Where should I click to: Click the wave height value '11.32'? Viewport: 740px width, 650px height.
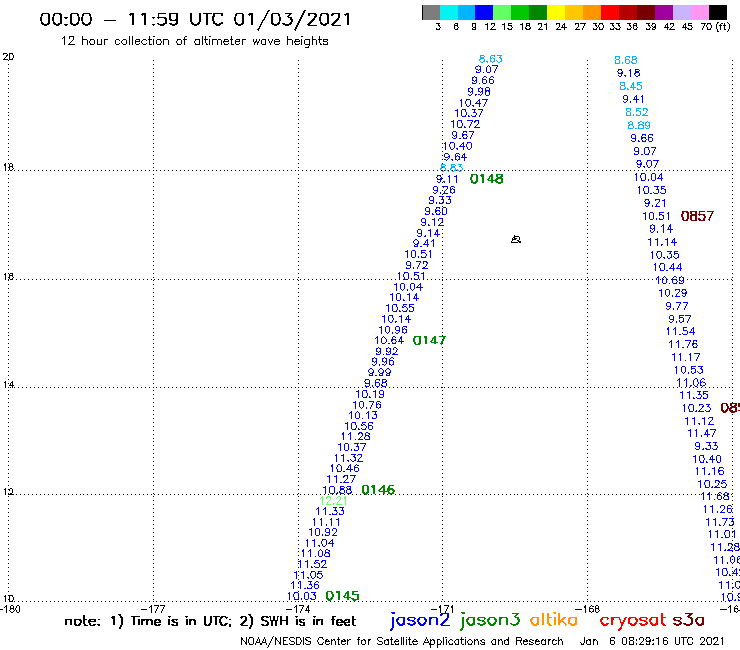348,458
